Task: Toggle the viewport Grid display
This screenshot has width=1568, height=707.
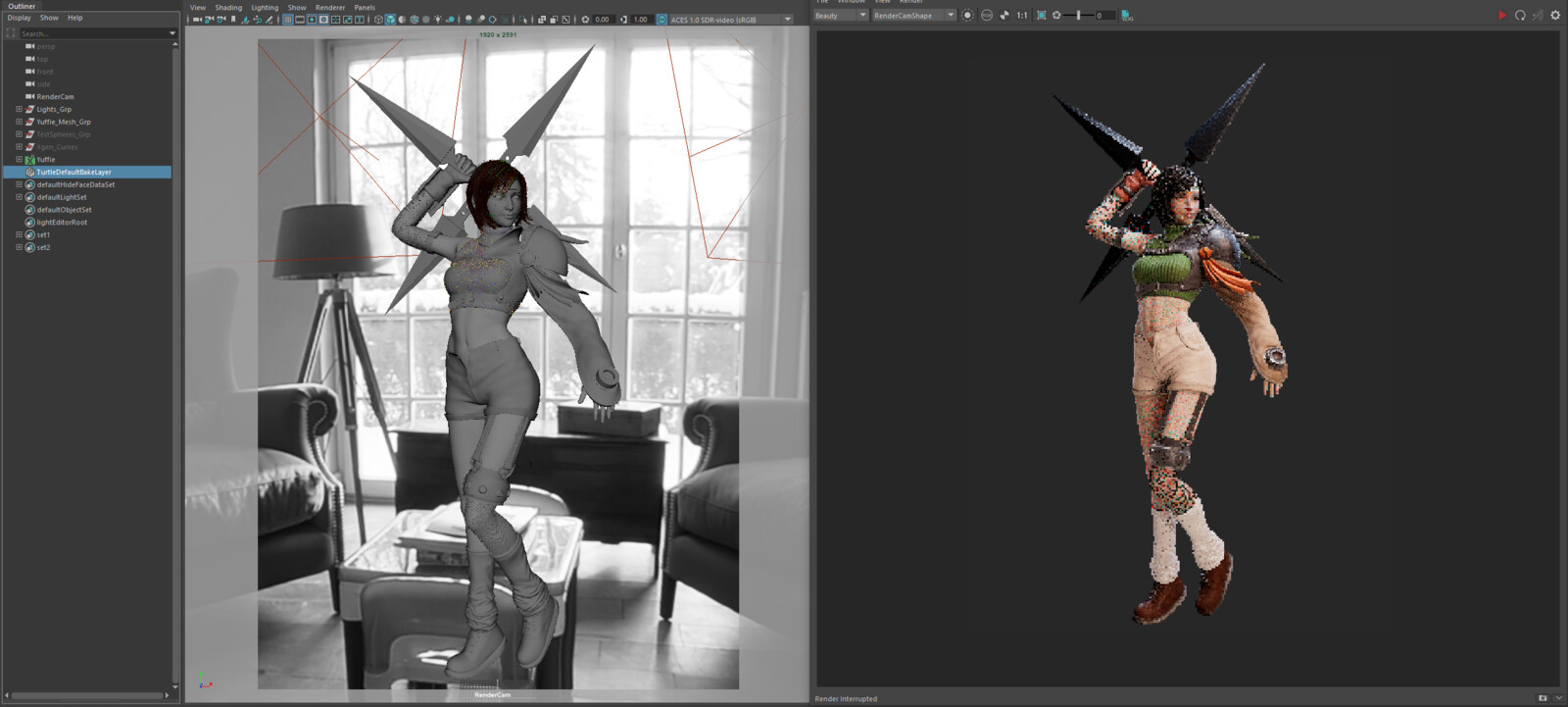Action: (288, 20)
